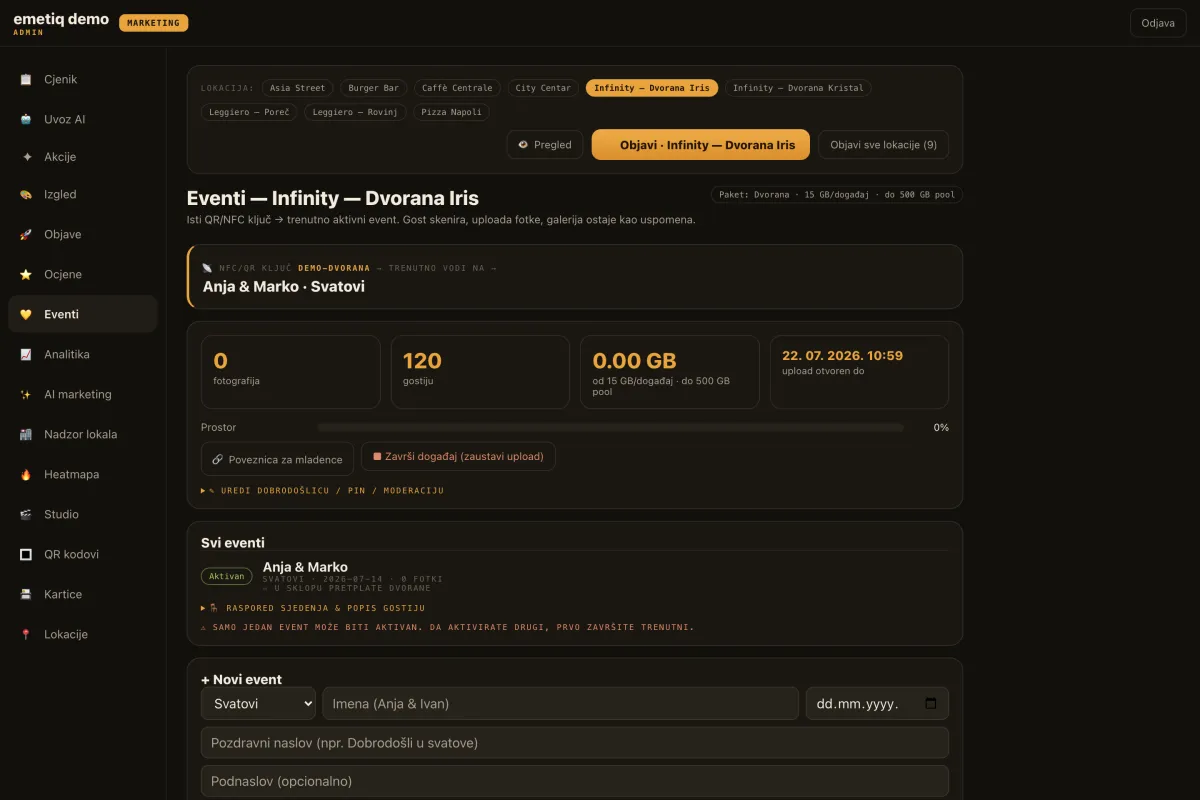Image resolution: width=1200 pixels, height=800 pixels.
Task: Click the QR kodovi square icon
Action: click(26, 555)
